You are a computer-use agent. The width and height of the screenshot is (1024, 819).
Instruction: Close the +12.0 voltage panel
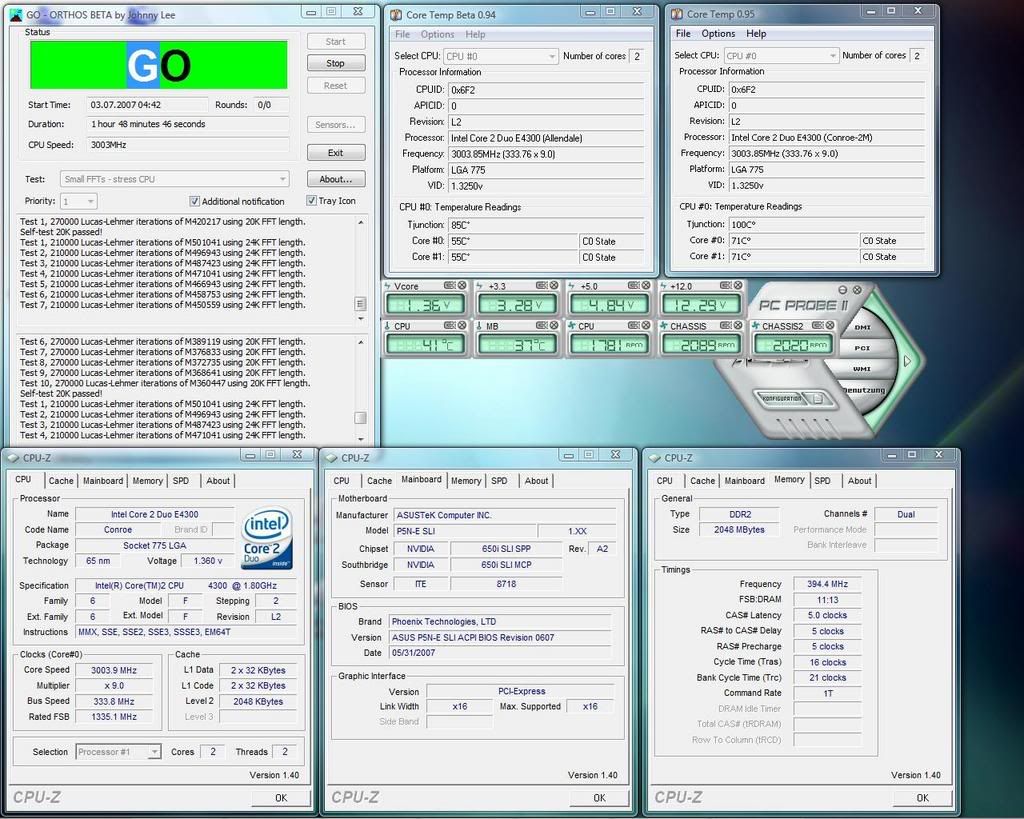pos(738,285)
